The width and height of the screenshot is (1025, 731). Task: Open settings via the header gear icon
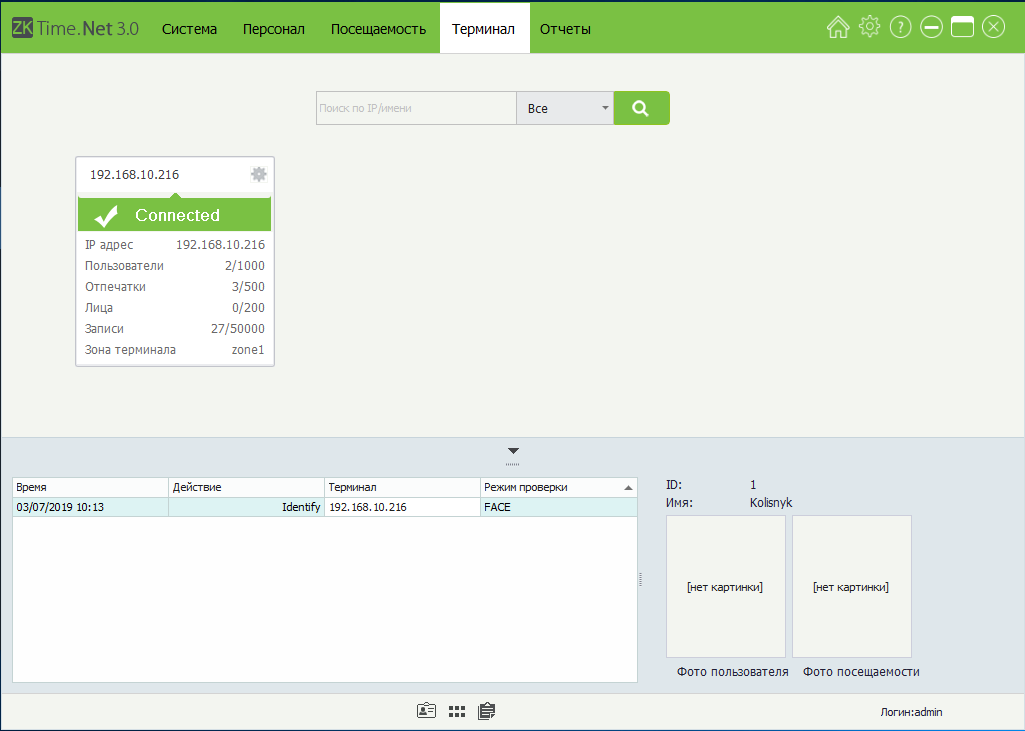tap(869, 28)
